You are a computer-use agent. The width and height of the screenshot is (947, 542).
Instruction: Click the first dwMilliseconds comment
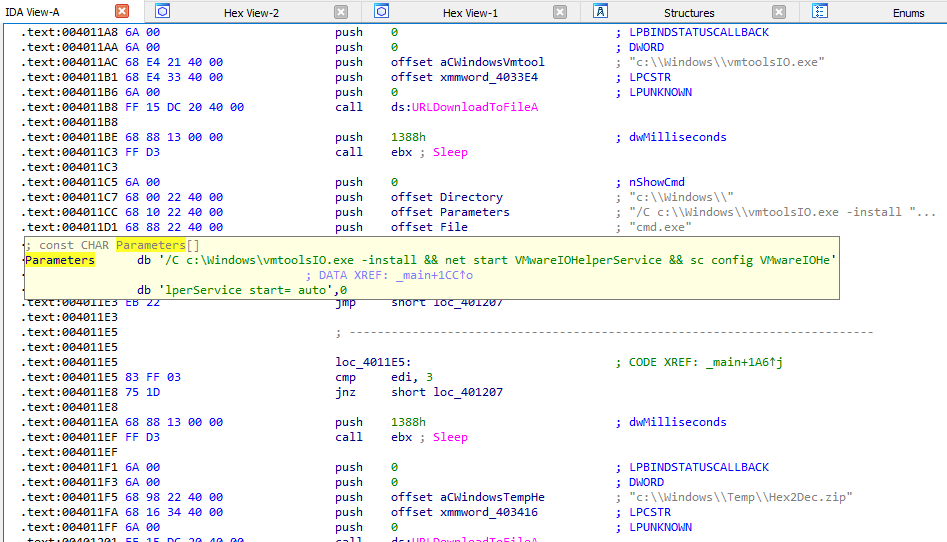(678, 137)
